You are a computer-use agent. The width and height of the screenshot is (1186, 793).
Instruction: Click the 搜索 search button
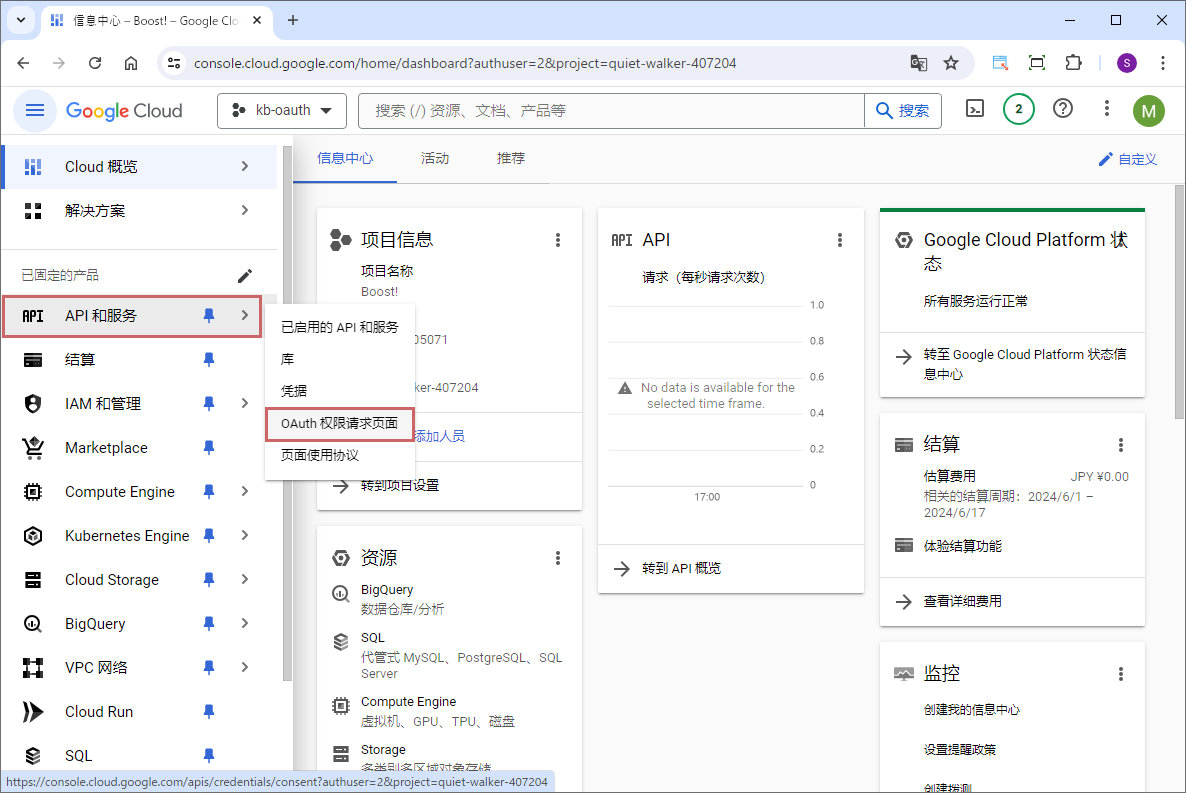pos(903,111)
